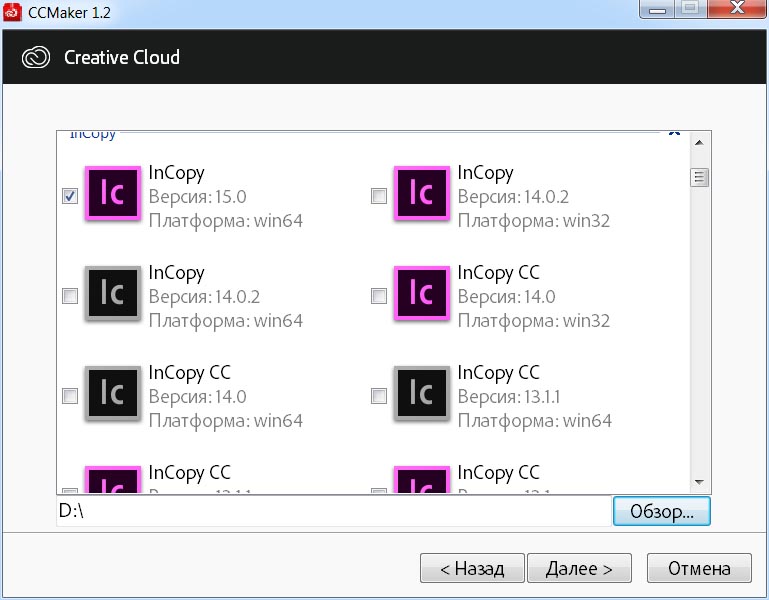Click the CCMaker app icon in title bar

[x=12, y=12]
